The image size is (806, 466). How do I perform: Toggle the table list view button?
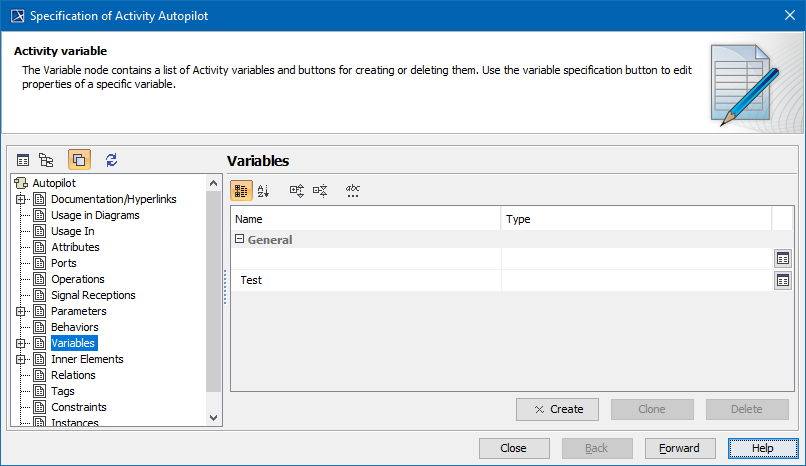[x=23, y=160]
